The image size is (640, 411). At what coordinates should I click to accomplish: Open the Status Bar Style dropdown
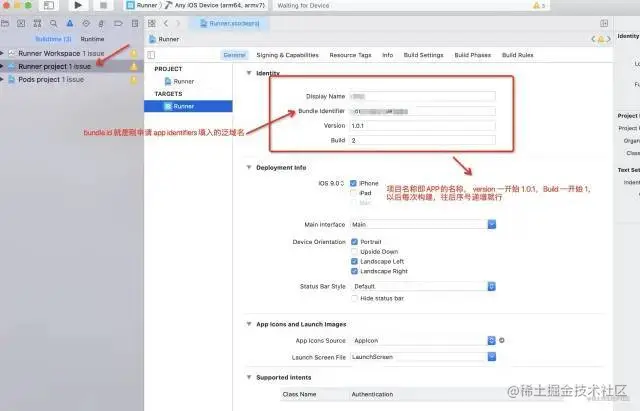[492, 287]
